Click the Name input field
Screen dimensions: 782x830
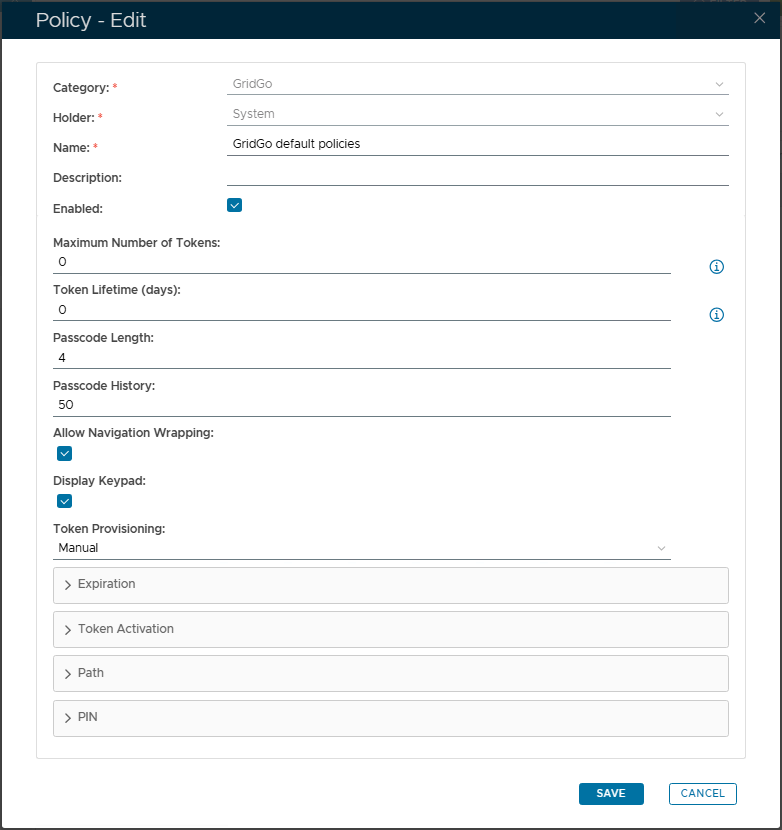pos(477,144)
